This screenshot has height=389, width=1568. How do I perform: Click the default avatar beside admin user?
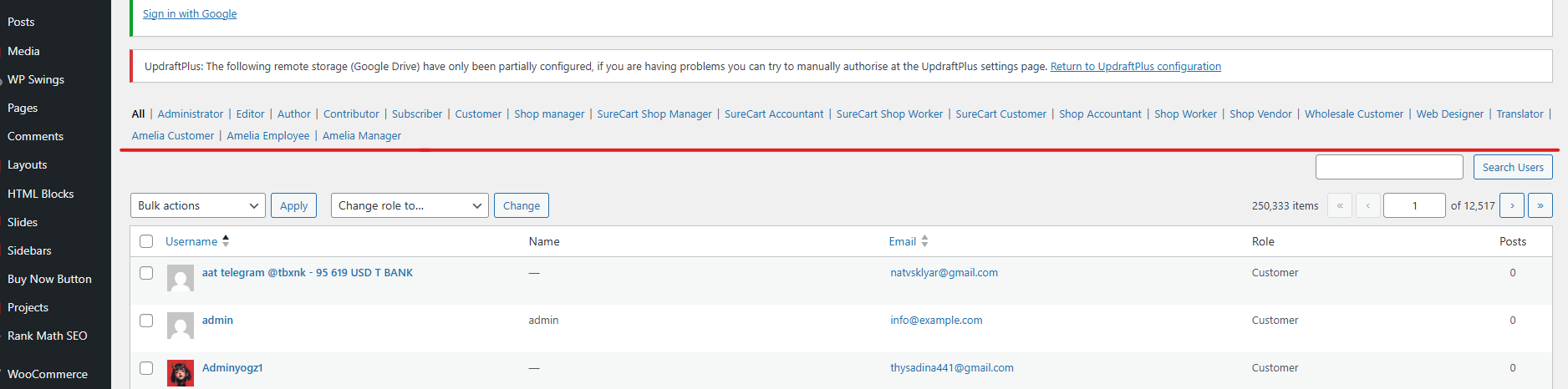(x=181, y=326)
